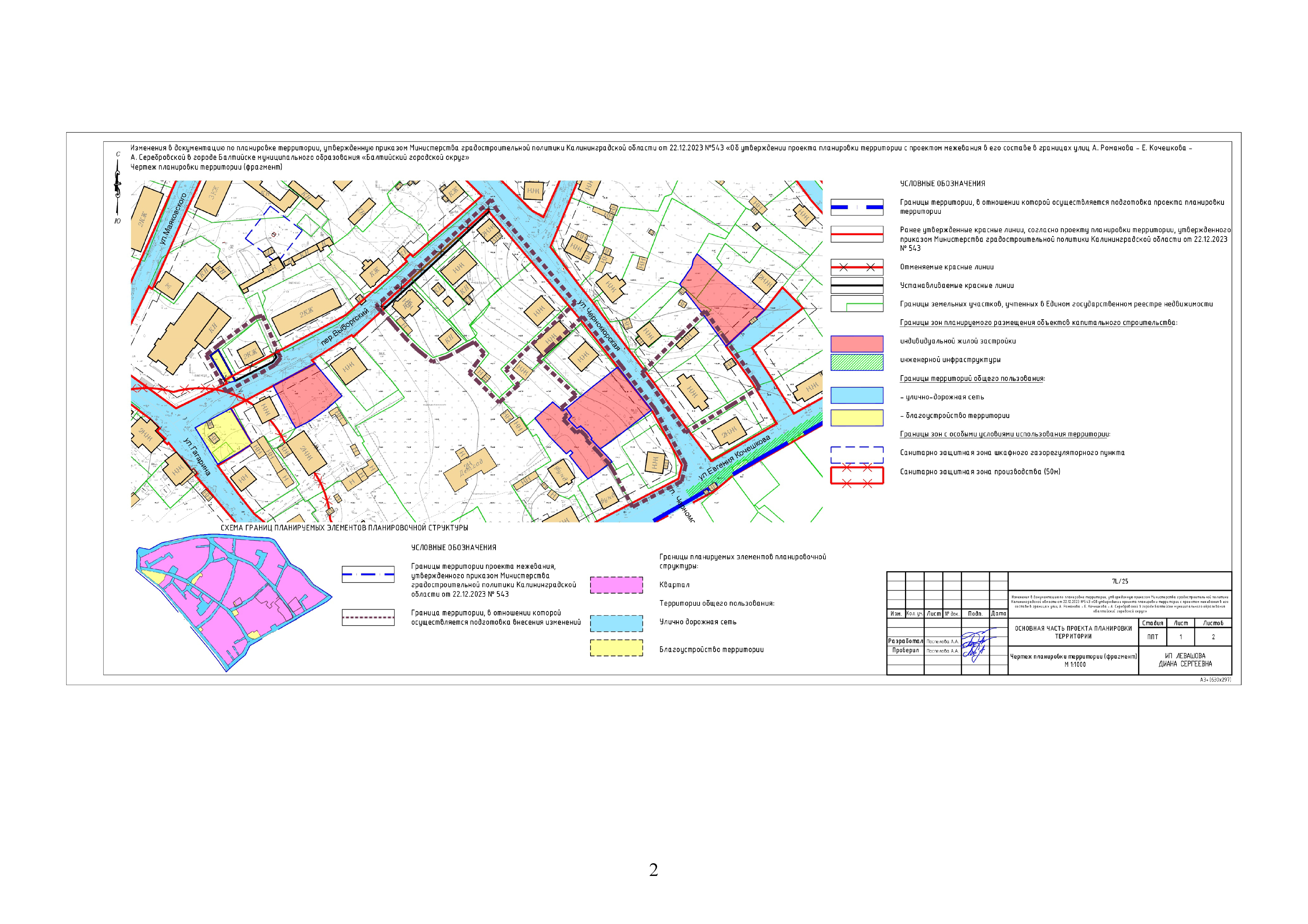Screen dimensions: 1308x924
Task: Click the cancelled red lines legend symbol
Action: click(x=857, y=267)
